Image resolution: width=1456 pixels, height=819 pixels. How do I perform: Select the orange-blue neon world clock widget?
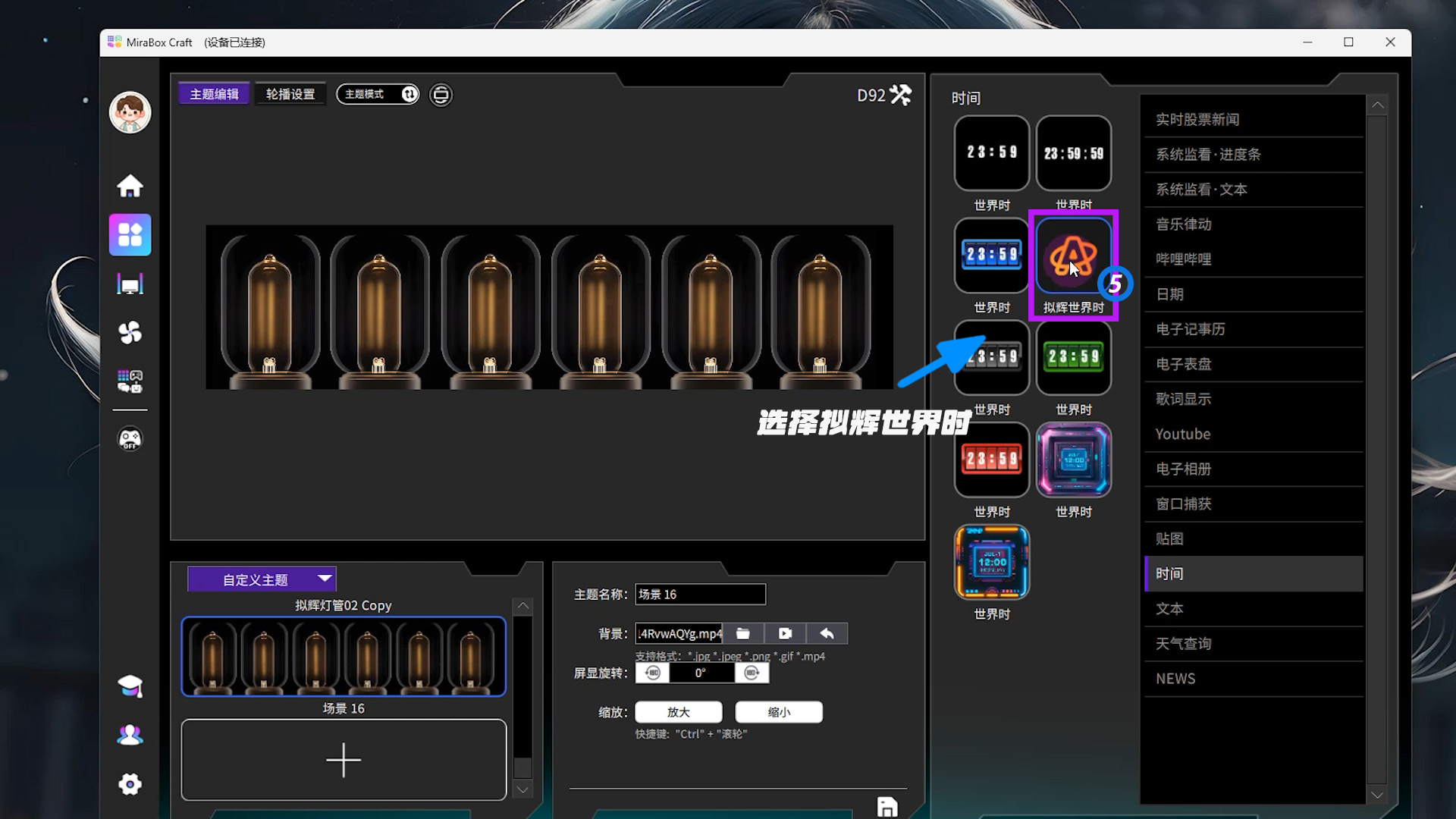992,563
